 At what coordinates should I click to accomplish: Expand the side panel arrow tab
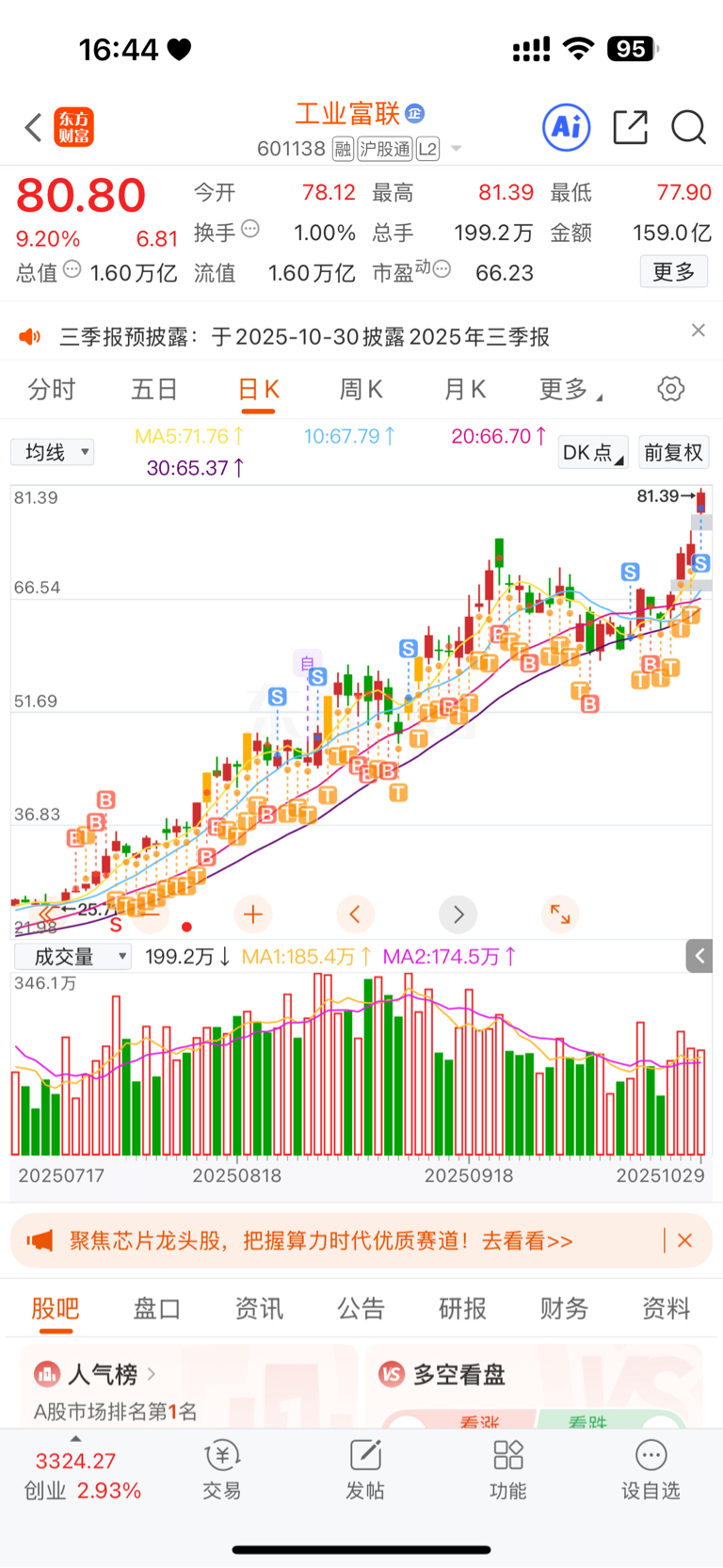pos(699,956)
